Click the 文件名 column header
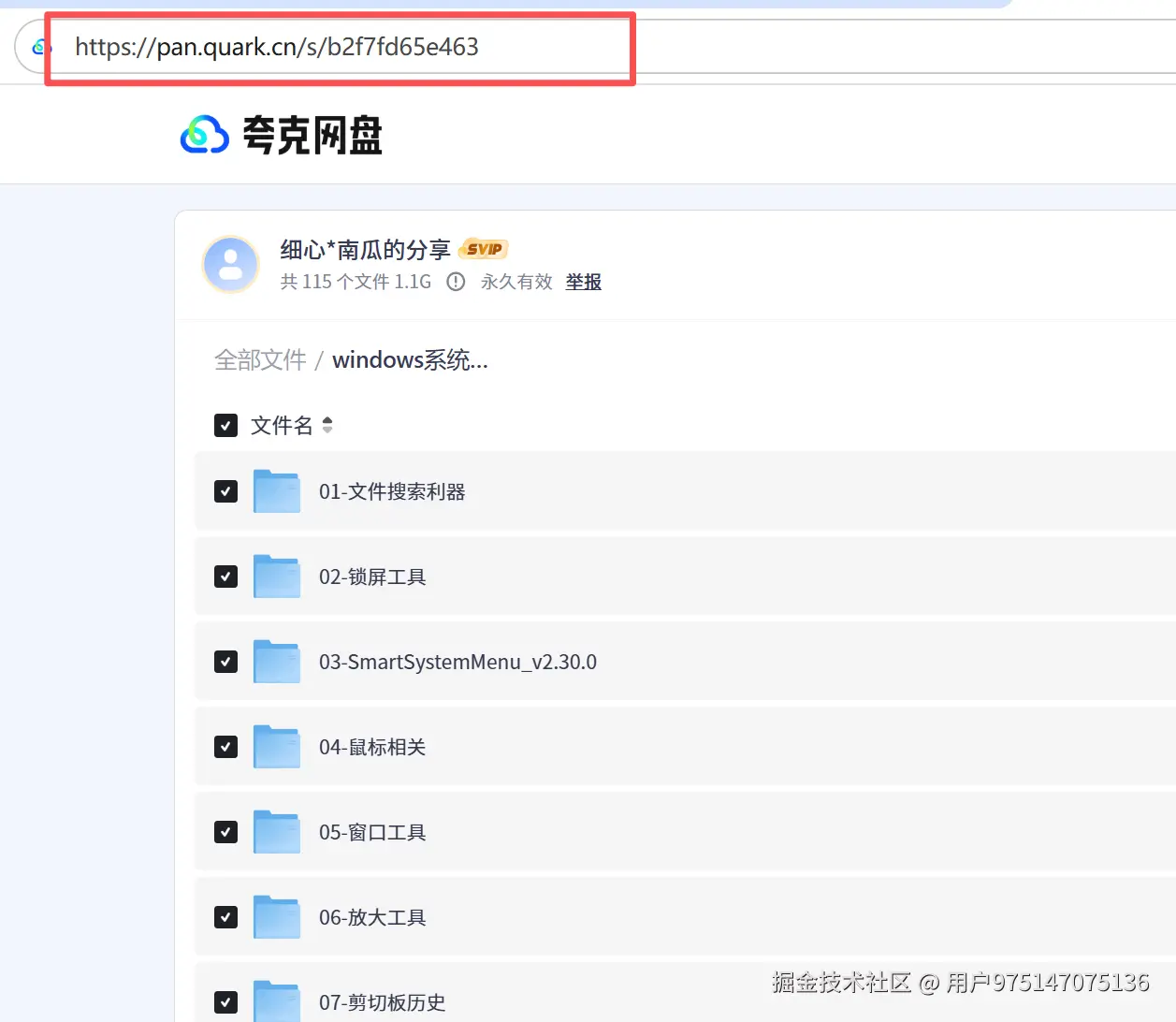Viewport: 1176px width, 1022px height. (x=282, y=426)
